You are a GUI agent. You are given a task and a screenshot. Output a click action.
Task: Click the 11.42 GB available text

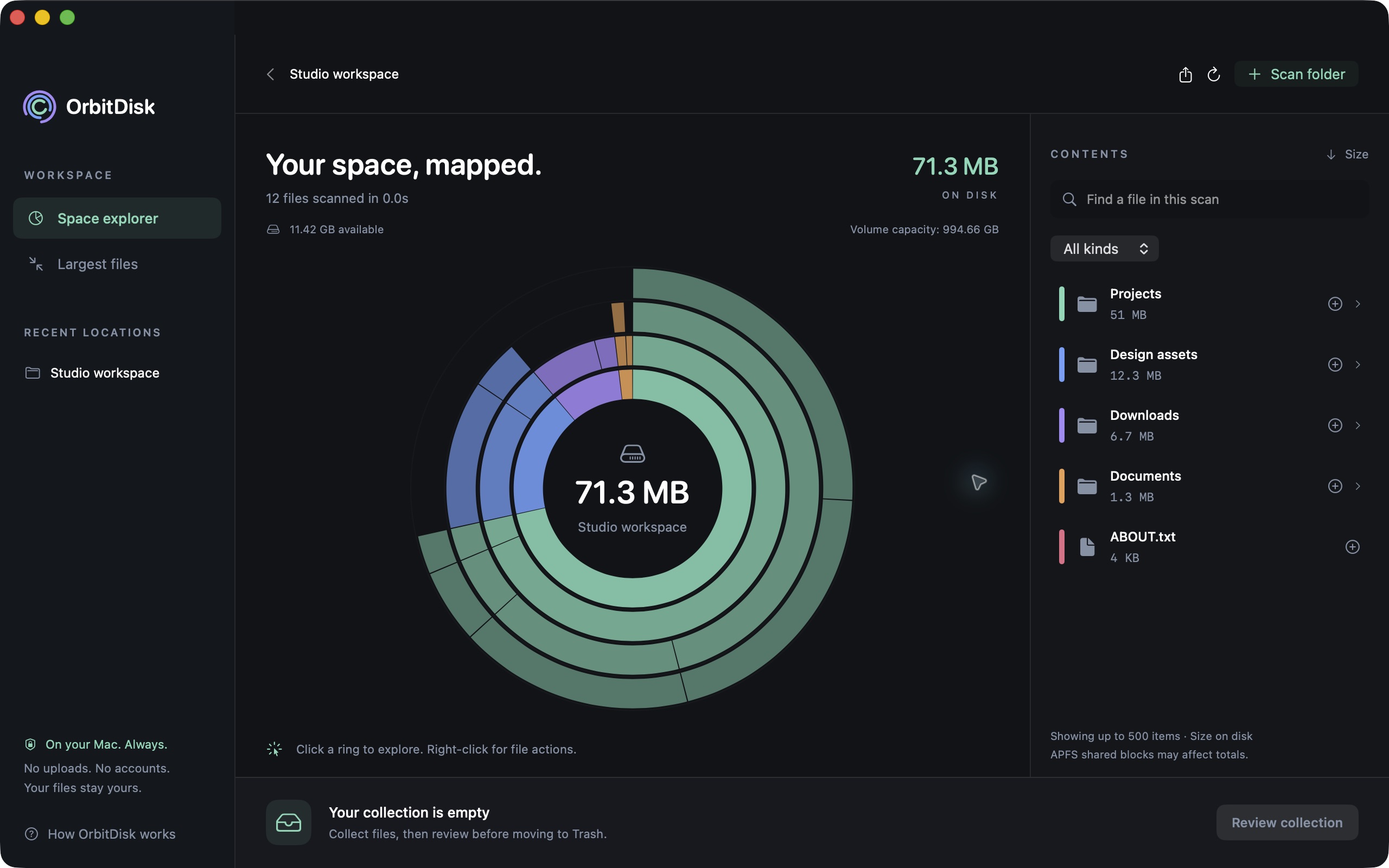[336, 229]
